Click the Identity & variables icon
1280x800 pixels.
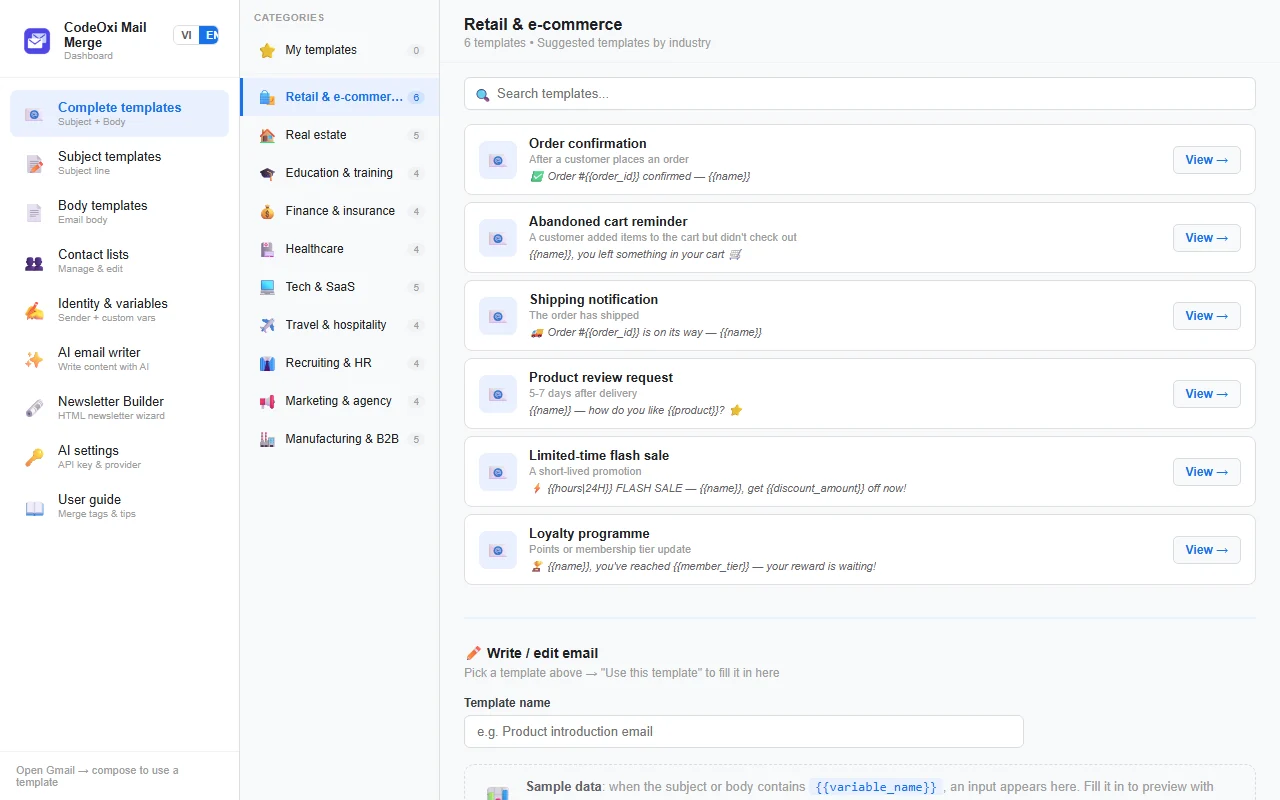[34, 311]
